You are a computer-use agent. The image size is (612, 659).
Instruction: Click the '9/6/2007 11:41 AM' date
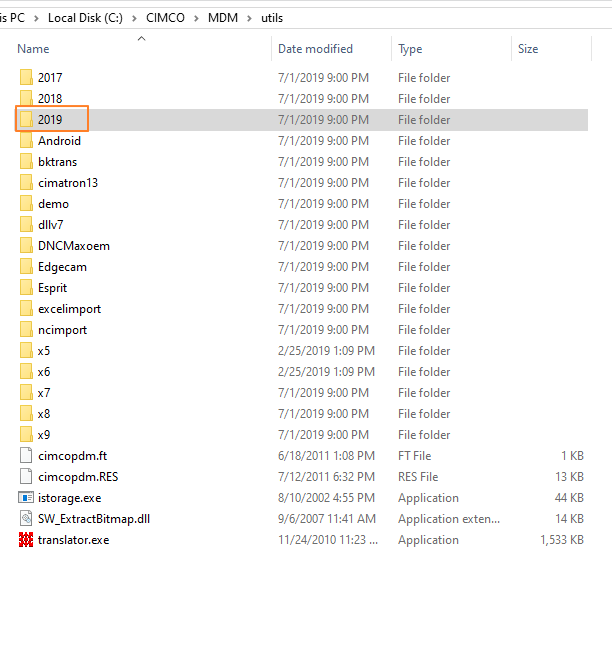(x=327, y=519)
